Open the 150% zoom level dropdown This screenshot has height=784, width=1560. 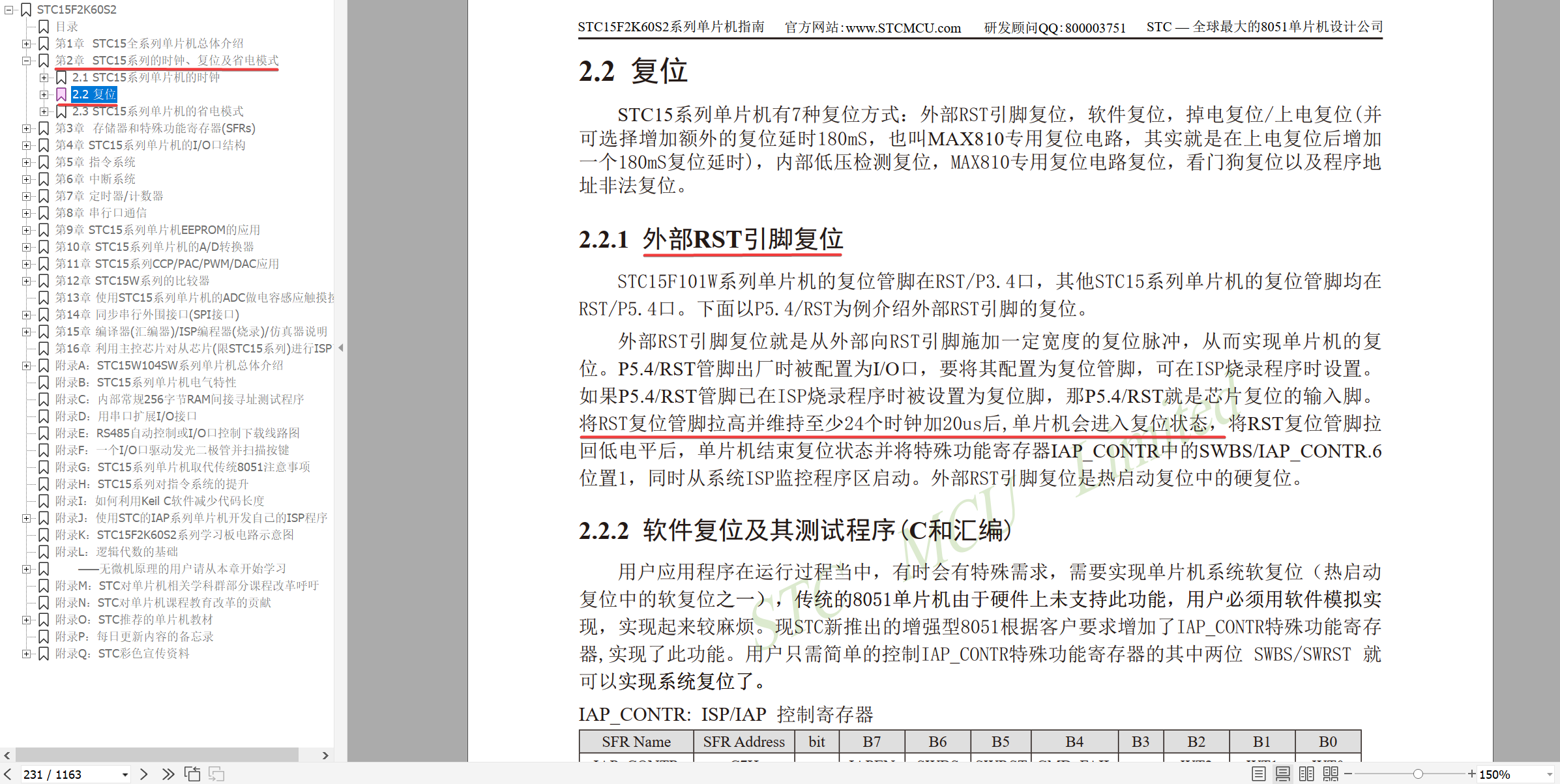(1550, 774)
